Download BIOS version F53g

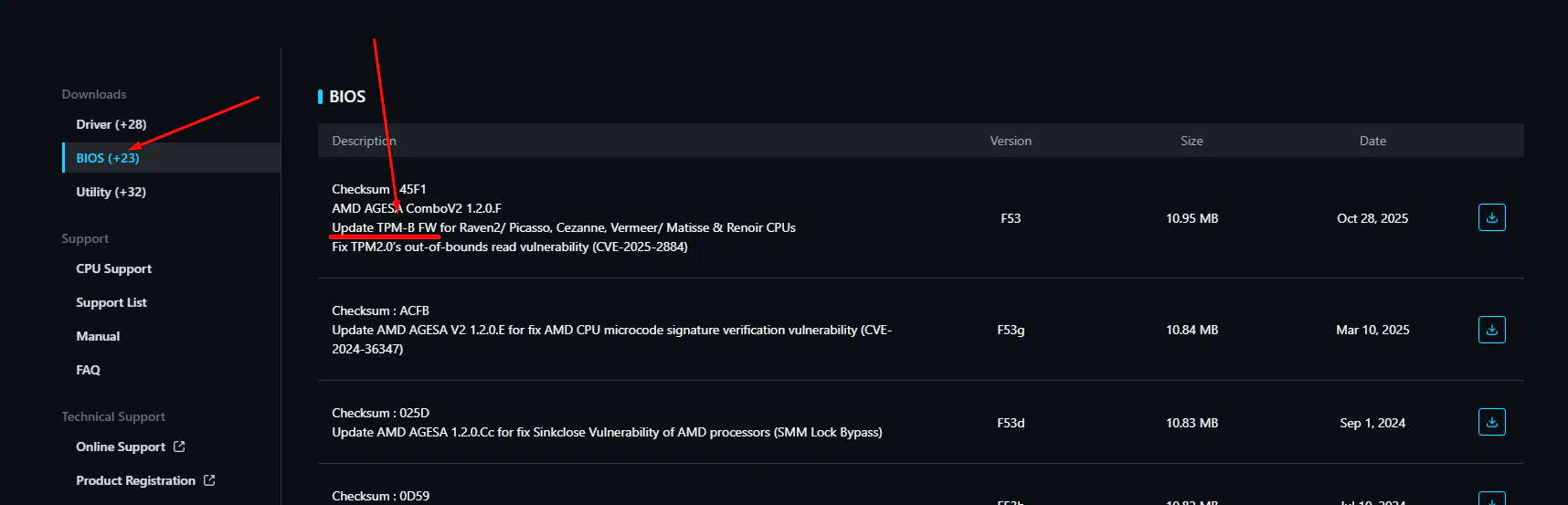(x=1491, y=330)
